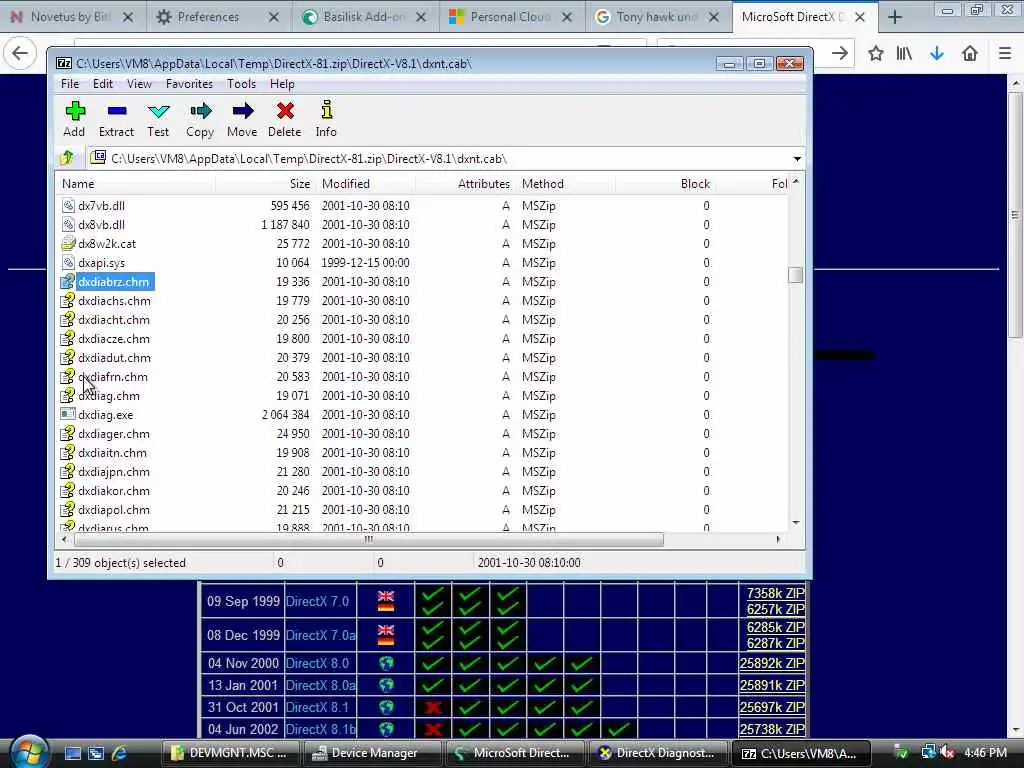The image size is (1024, 768).
Task: Sort file list by Name column
Action: [x=135, y=184]
